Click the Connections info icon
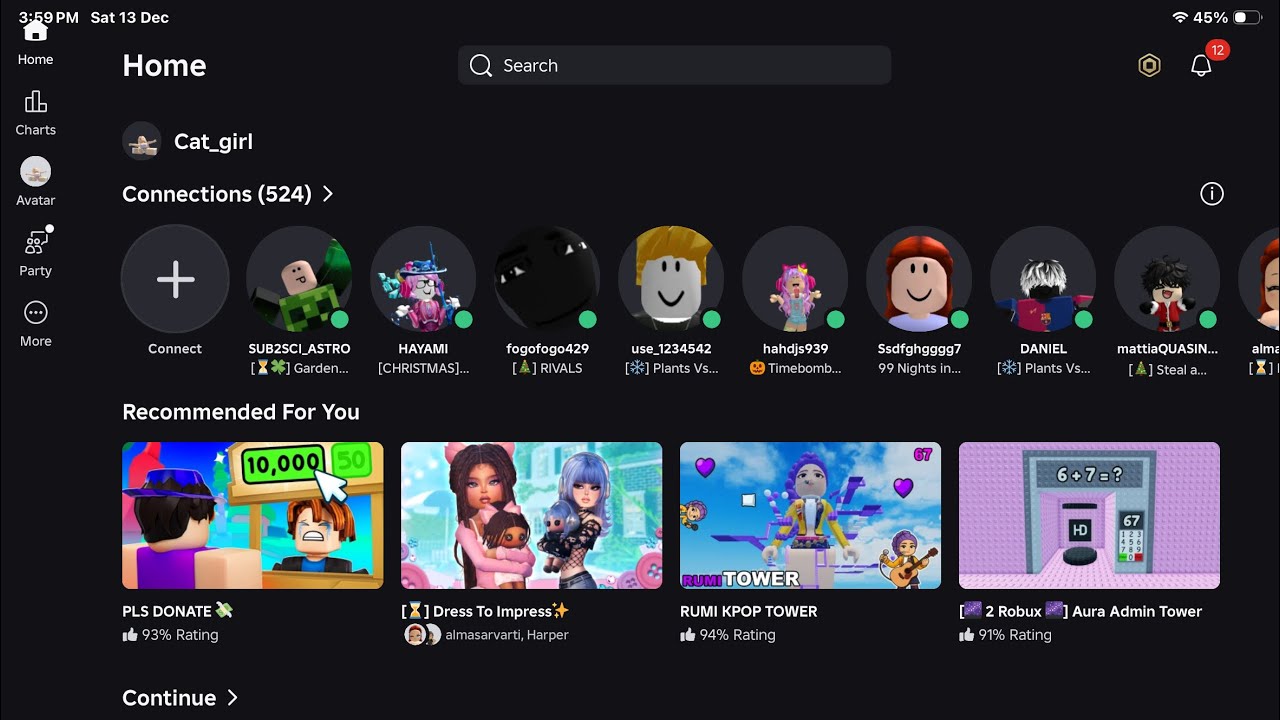Viewport: 1280px width, 720px height. point(1211,194)
